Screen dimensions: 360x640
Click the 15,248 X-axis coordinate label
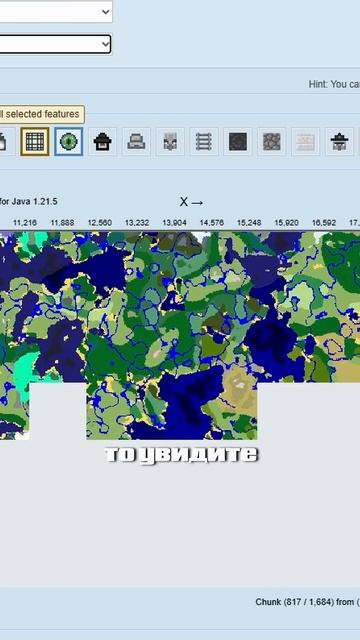point(249,223)
